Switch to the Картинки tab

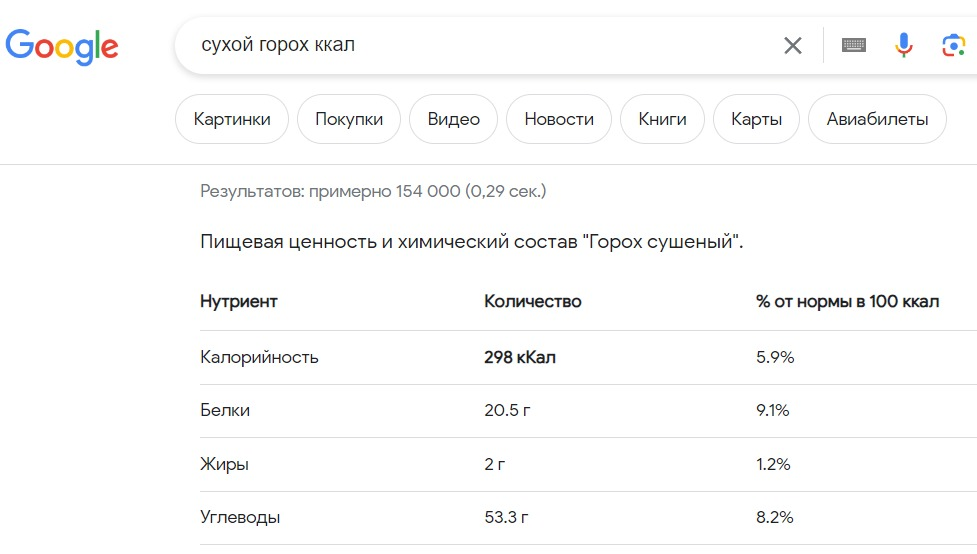232,120
